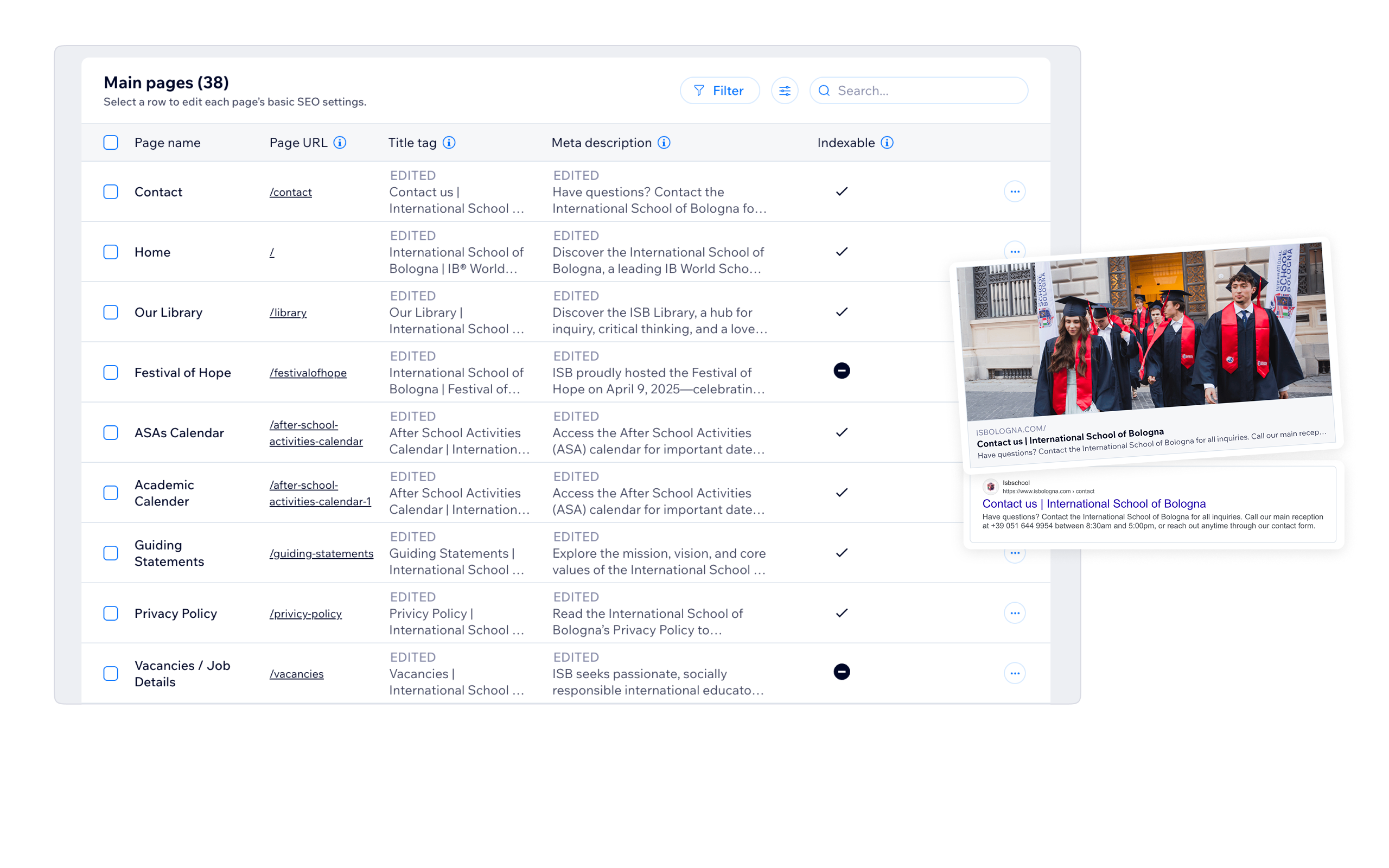The image size is (1389, 868).
Task: Click the Vacancies not-indexable minus icon
Action: 842,672
